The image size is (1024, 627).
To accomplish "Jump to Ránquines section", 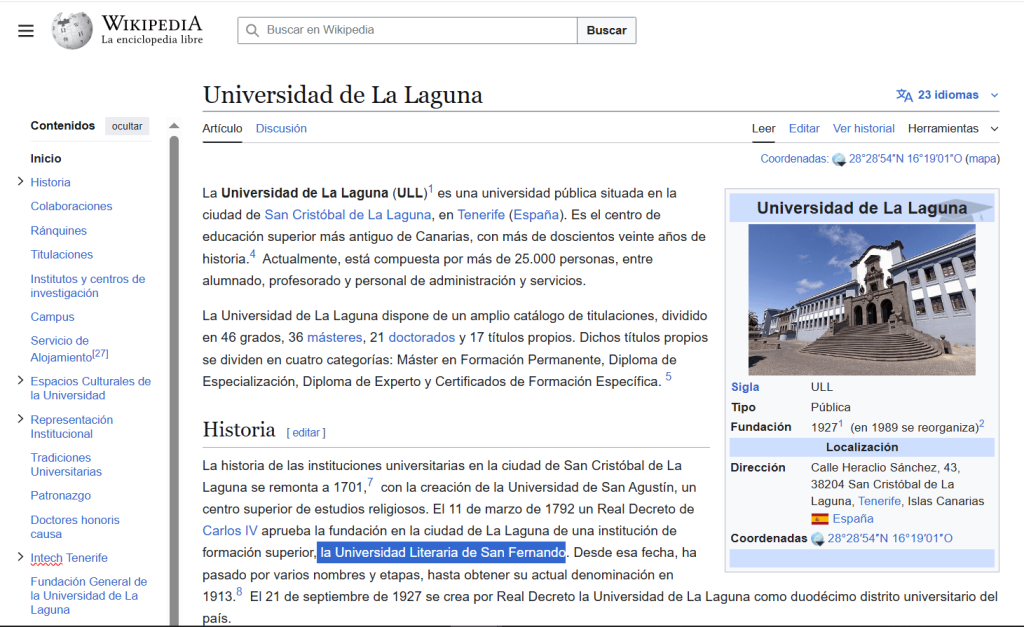I will 58,231.
